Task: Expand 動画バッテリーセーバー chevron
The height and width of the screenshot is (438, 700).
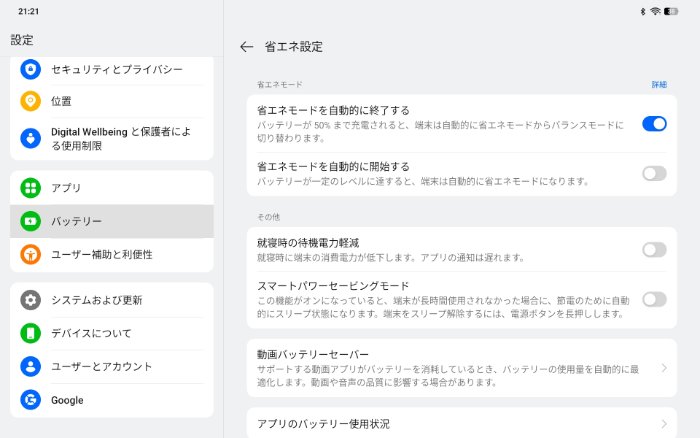Action: (664, 368)
